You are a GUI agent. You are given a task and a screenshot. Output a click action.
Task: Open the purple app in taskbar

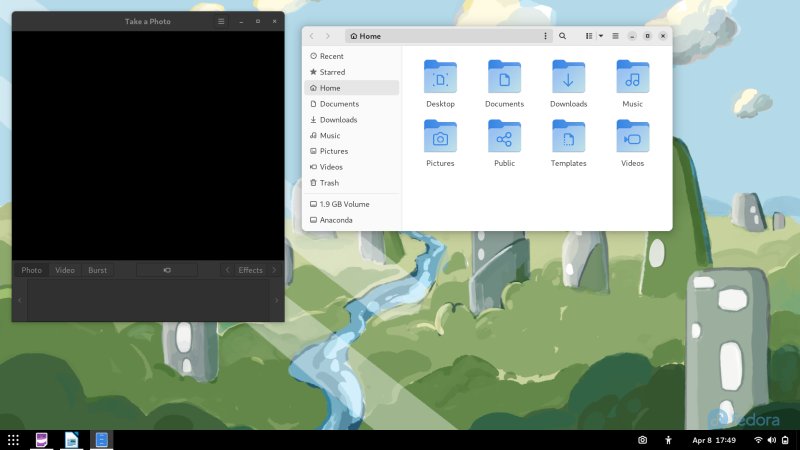click(x=41, y=439)
